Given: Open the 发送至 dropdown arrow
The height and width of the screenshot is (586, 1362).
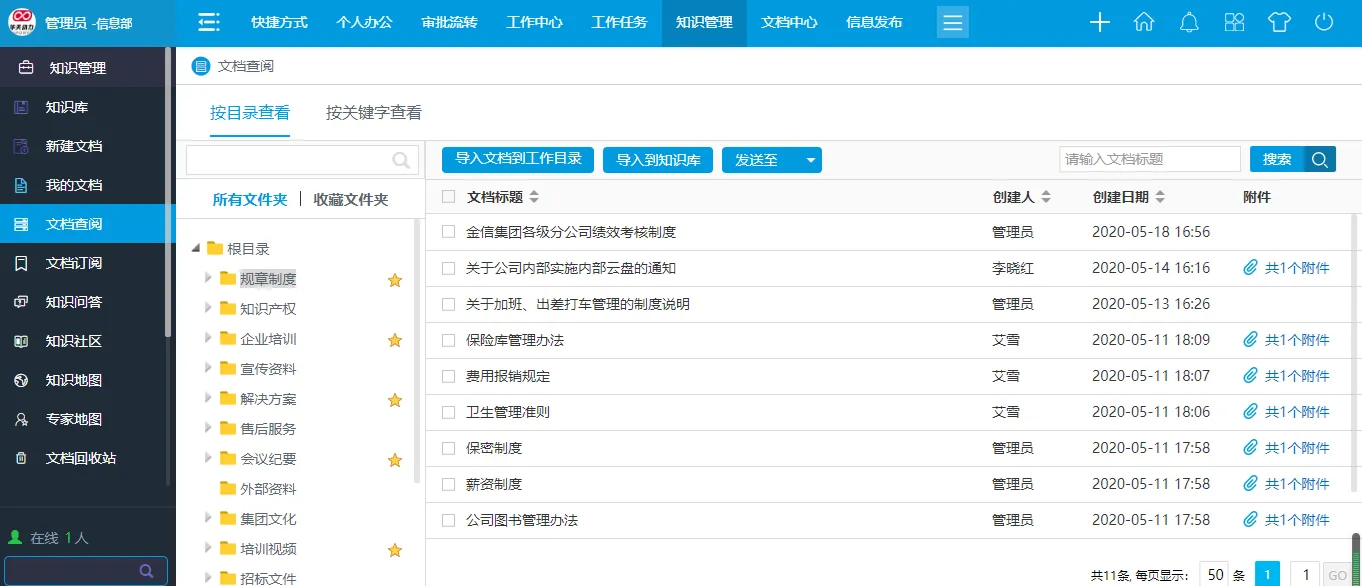Looking at the screenshot, I should point(811,160).
